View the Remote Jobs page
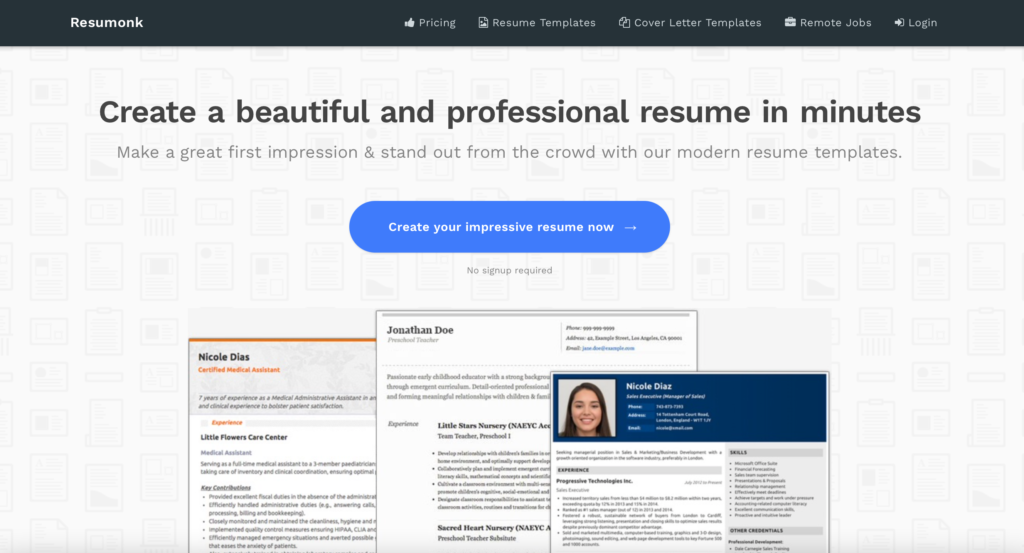The height and width of the screenshot is (553, 1024). 835,23
